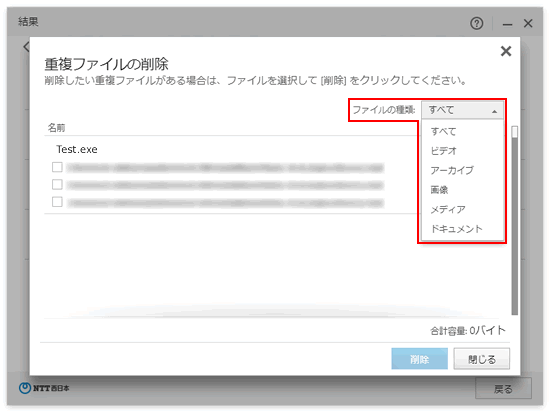Tick the first checkbox under Test.exe

click(57, 167)
